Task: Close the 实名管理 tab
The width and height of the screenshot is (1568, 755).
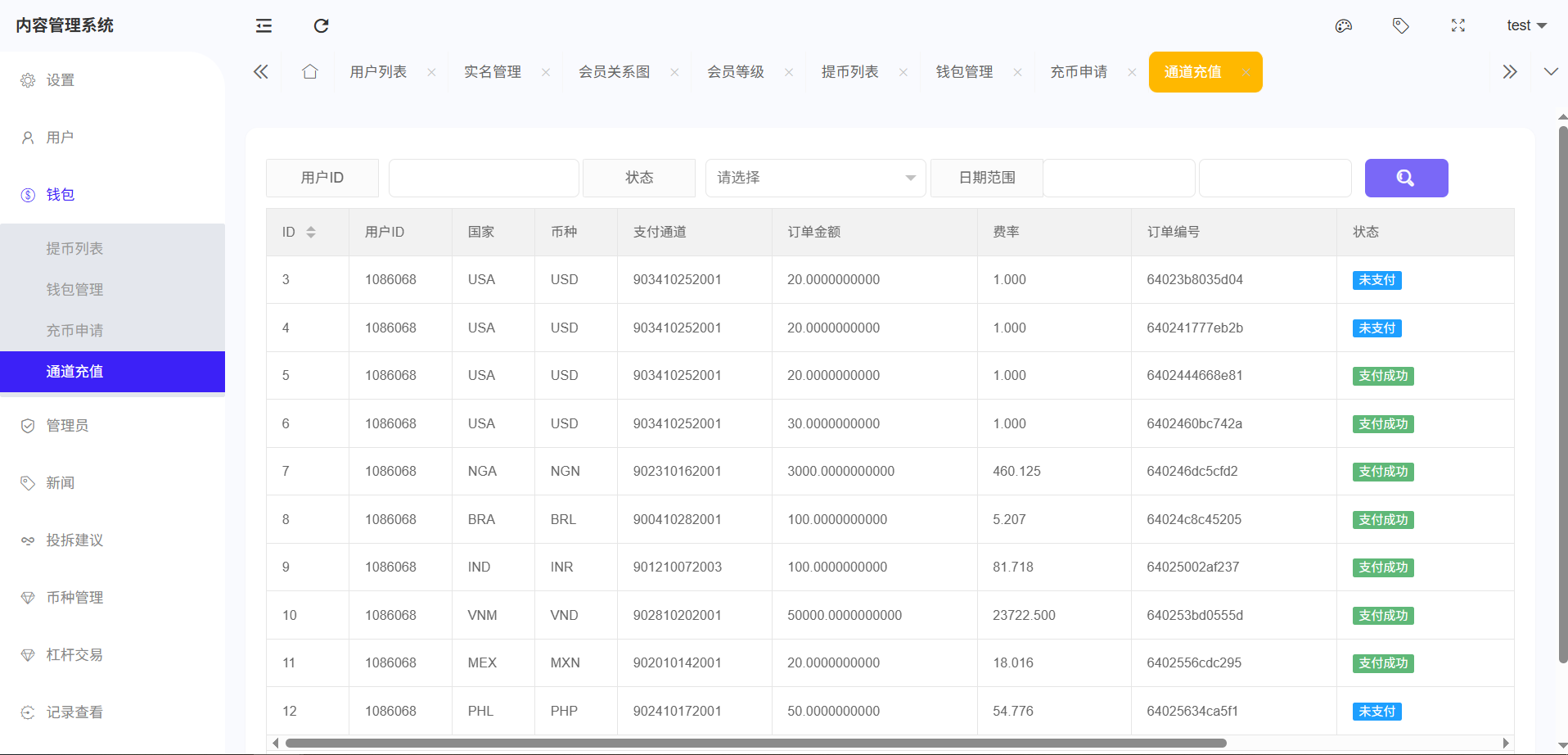Action: point(546,72)
